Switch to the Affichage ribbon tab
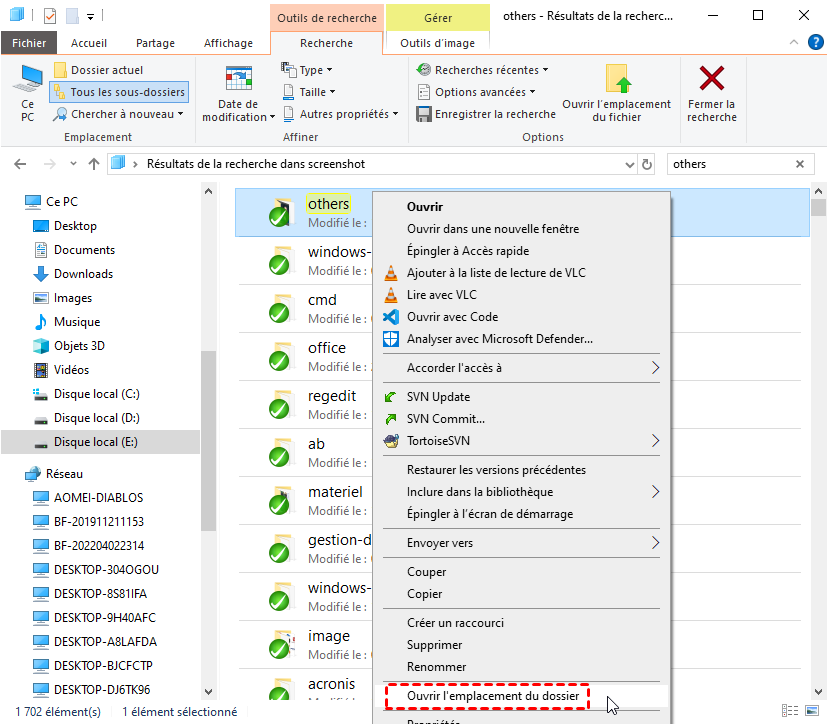The image size is (828, 724). click(x=228, y=43)
